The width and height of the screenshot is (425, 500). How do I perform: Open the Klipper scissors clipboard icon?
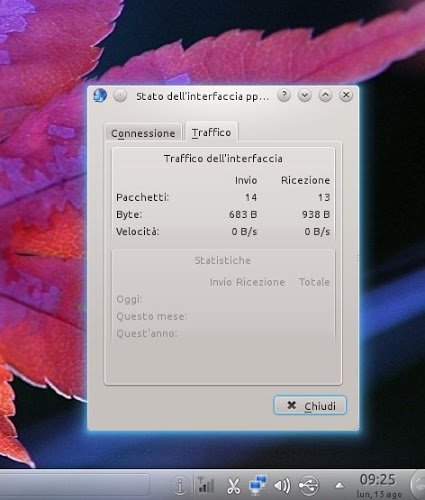(x=233, y=485)
